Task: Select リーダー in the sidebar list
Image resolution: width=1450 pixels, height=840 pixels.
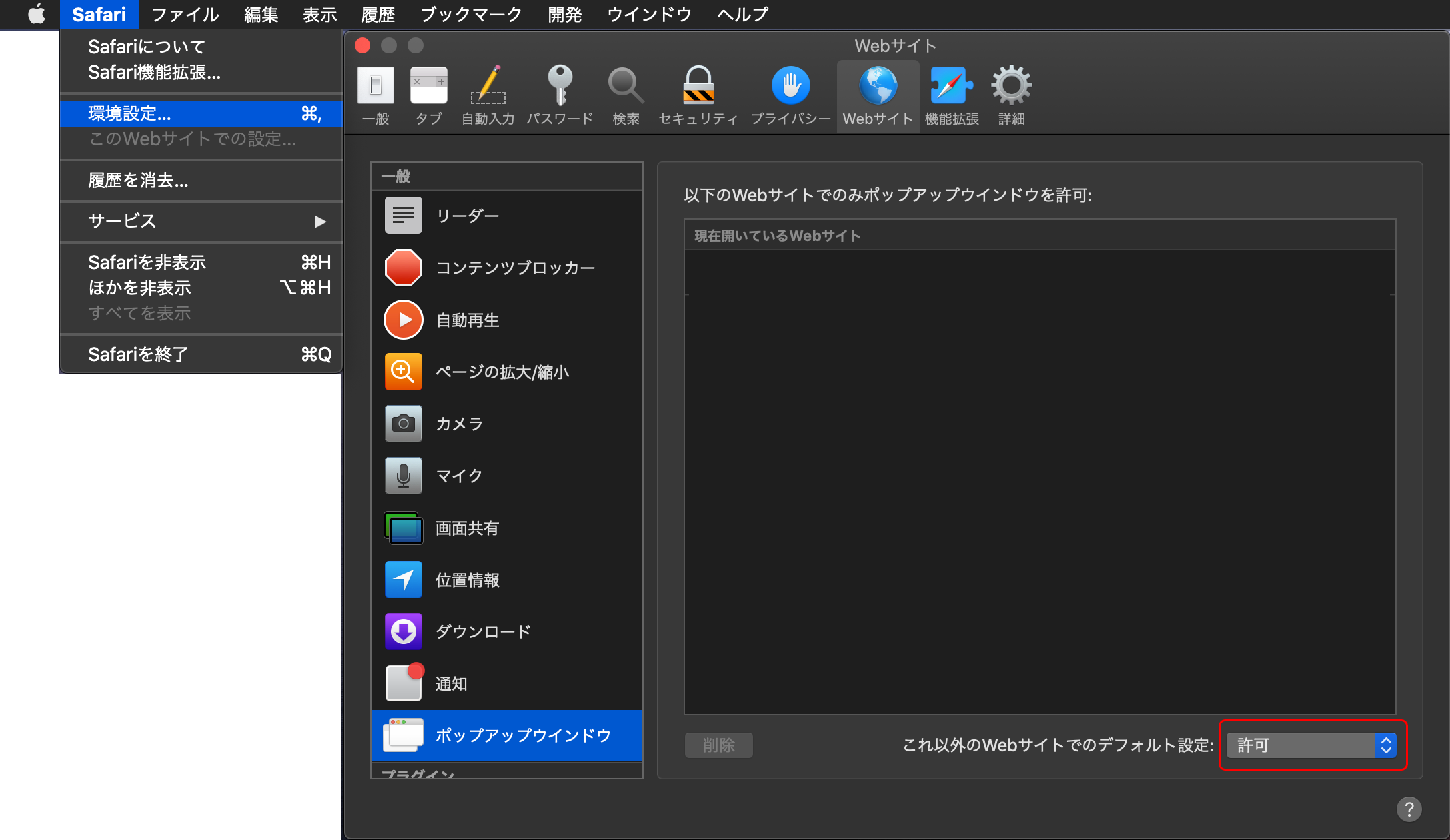Action: click(x=506, y=216)
